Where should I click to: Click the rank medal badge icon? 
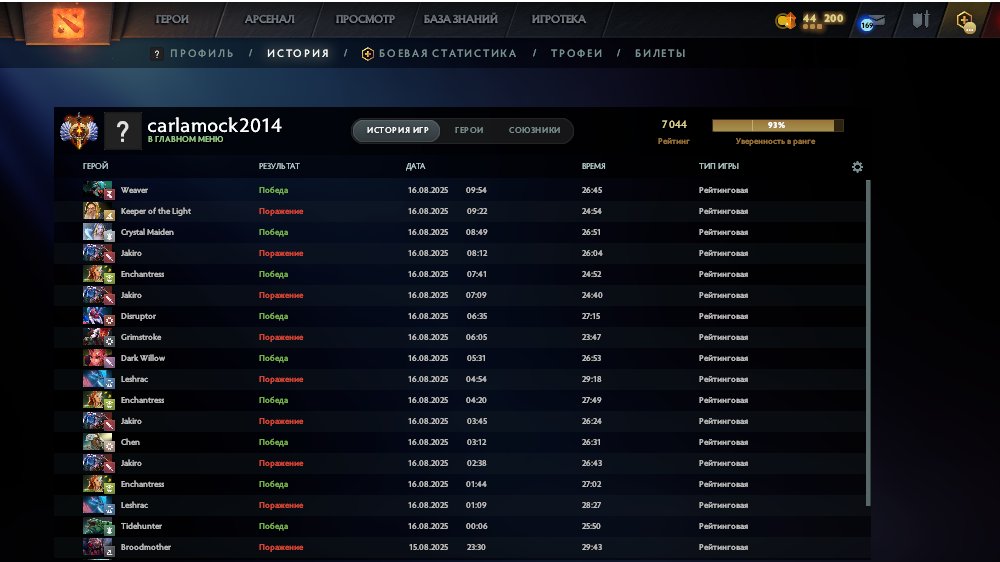click(78, 131)
